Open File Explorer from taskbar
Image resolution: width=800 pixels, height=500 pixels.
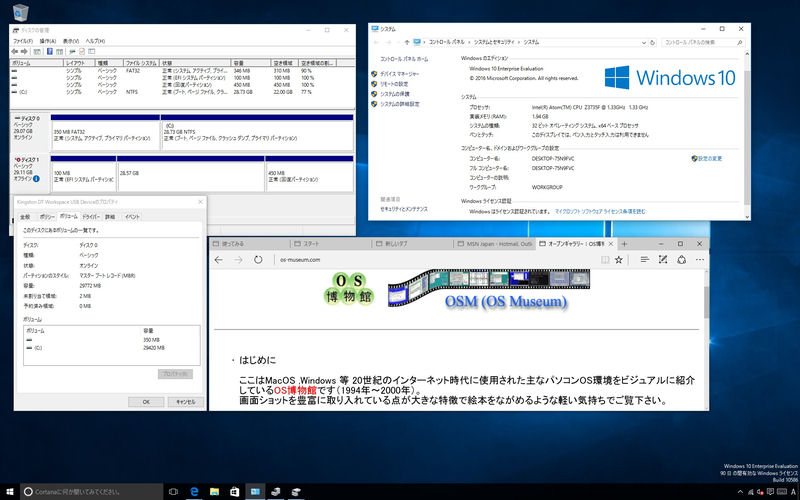215,492
